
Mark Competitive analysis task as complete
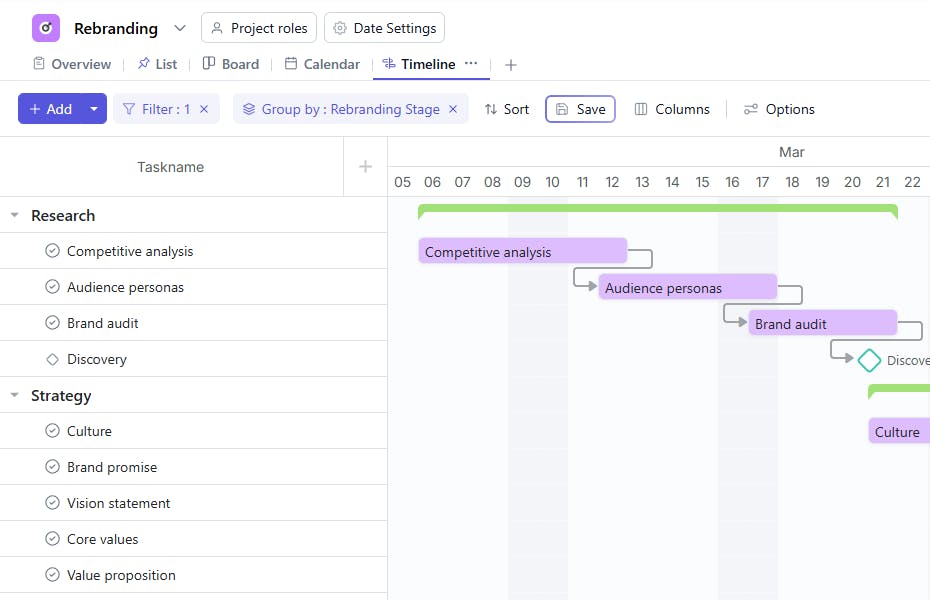53,251
